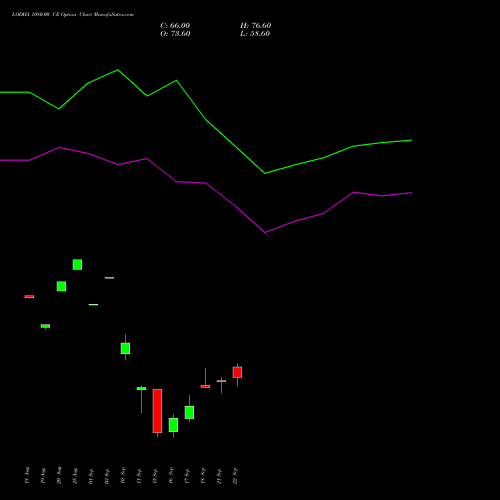Click the open value O: 73.60
The height and width of the screenshot is (500, 500).
(x=175, y=34)
